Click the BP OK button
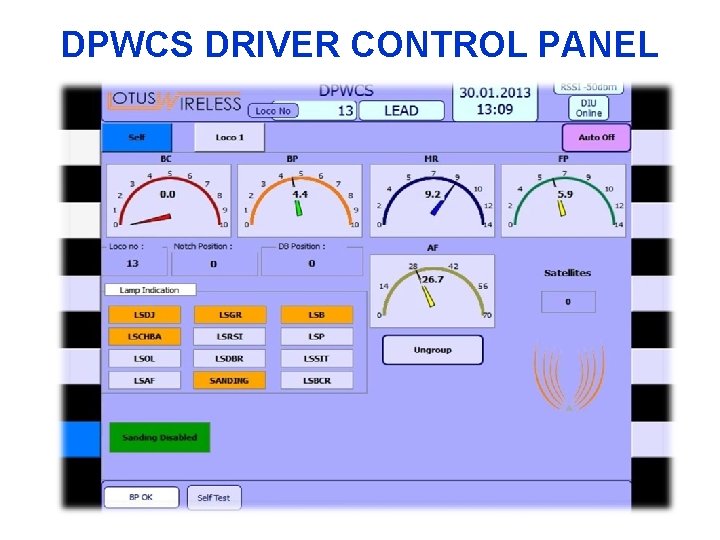 click(141, 497)
